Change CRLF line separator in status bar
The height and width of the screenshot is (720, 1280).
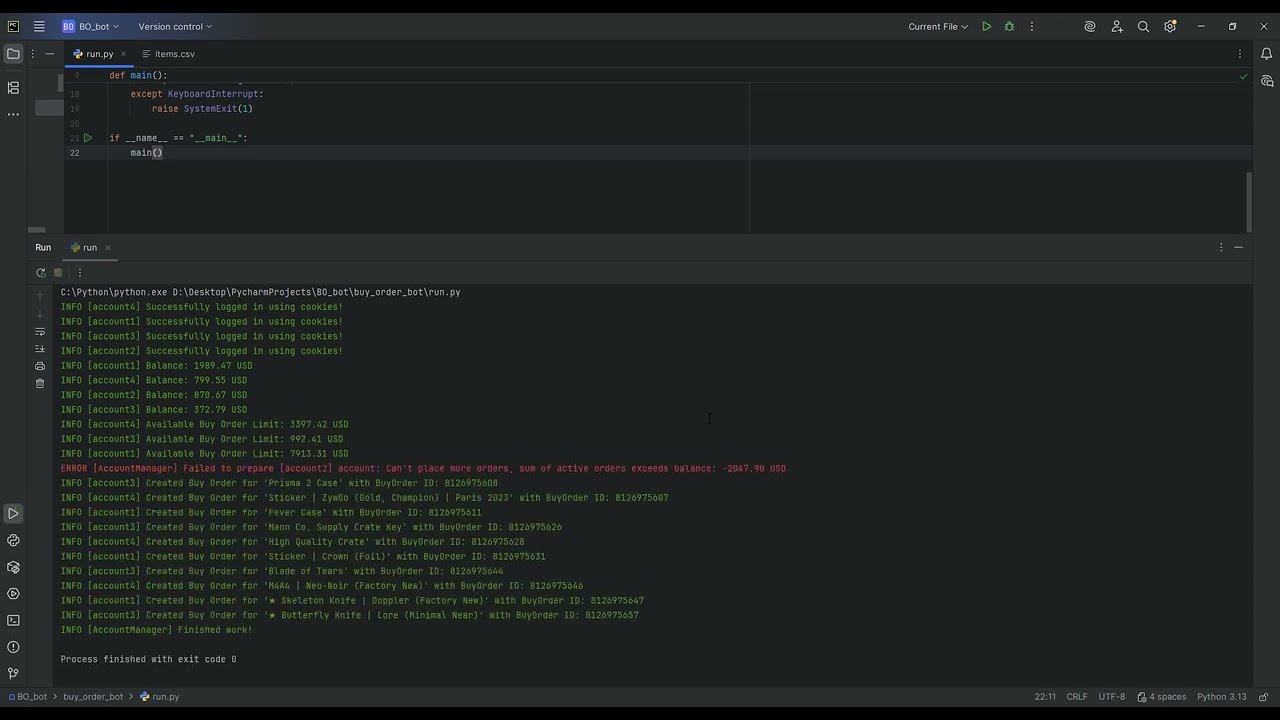[1077, 697]
